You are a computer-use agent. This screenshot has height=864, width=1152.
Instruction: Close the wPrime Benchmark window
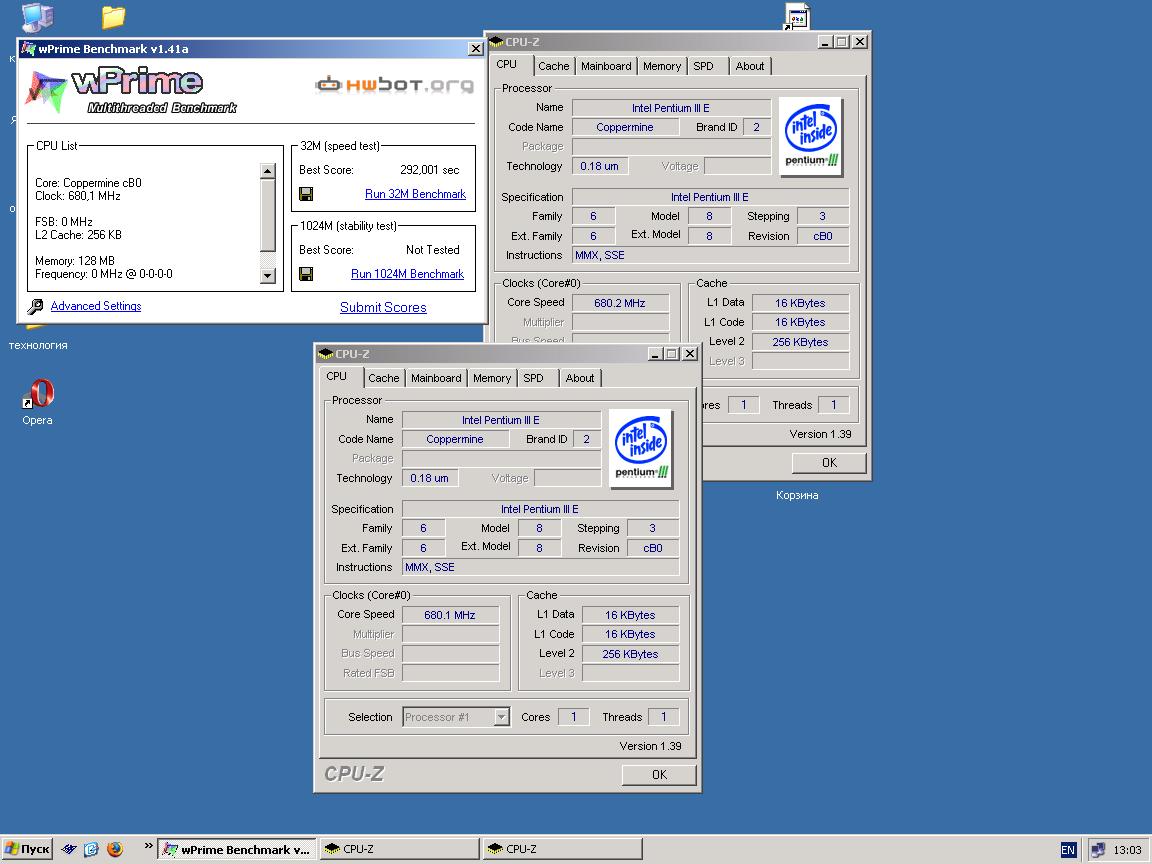475,48
